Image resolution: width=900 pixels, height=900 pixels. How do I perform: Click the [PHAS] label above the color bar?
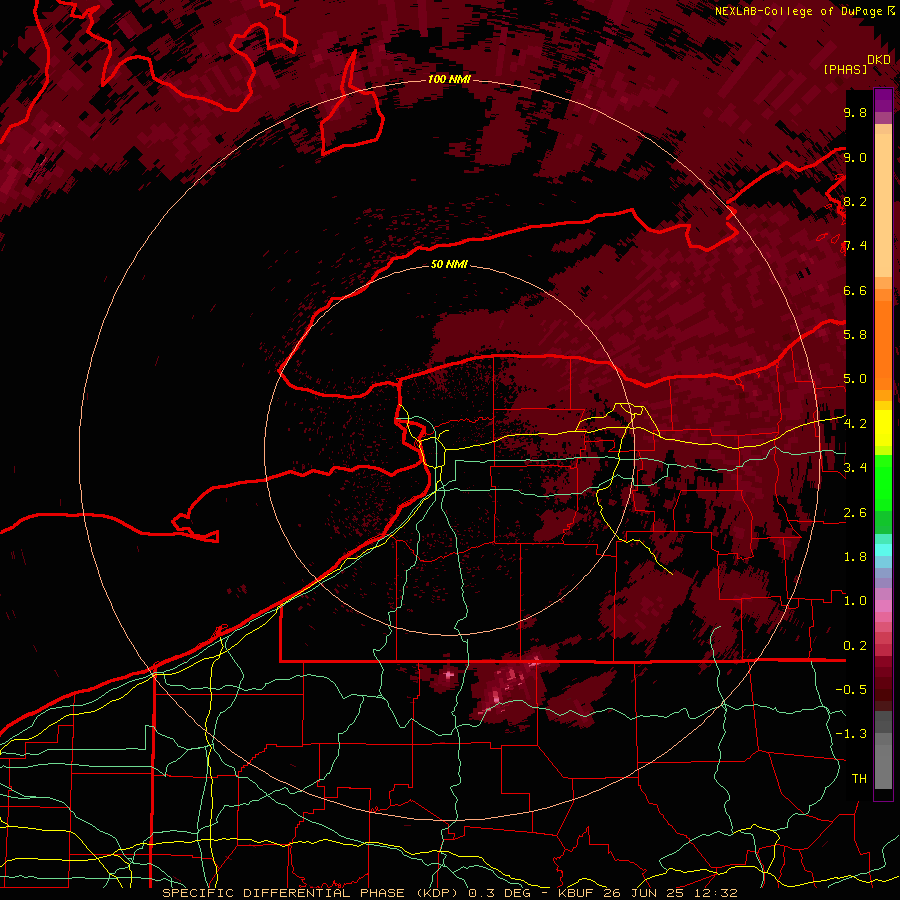point(845,69)
